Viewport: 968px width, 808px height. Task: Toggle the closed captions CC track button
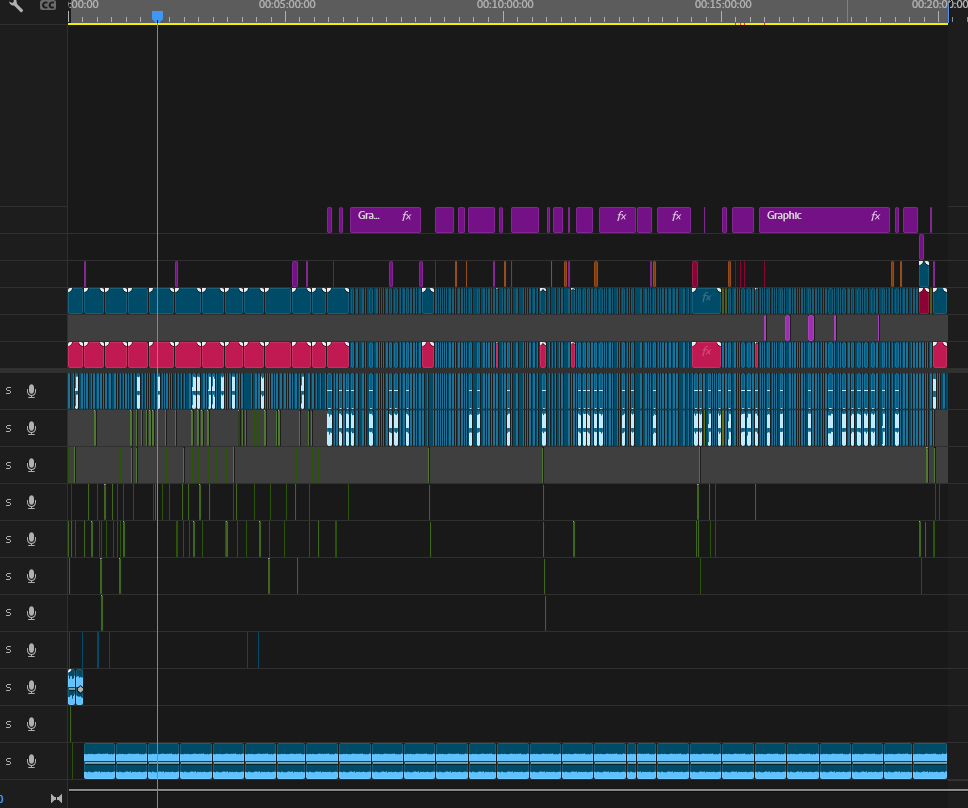48,5
